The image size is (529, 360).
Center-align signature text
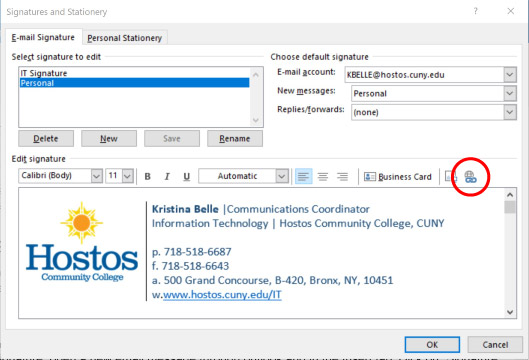(323, 176)
